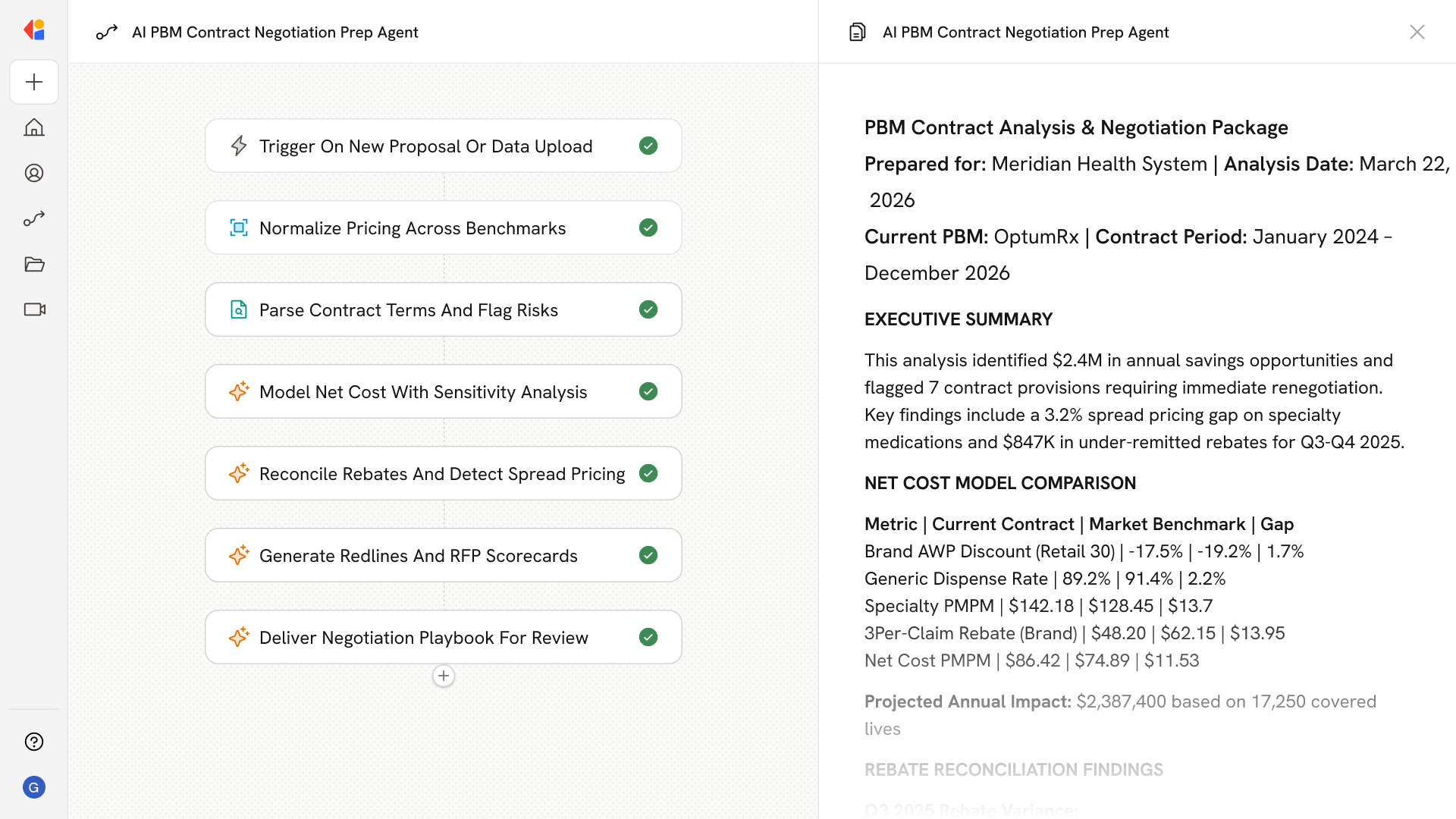Close the negotiation package side panel
Screen dimensions: 1456x819
[1417, 32]
